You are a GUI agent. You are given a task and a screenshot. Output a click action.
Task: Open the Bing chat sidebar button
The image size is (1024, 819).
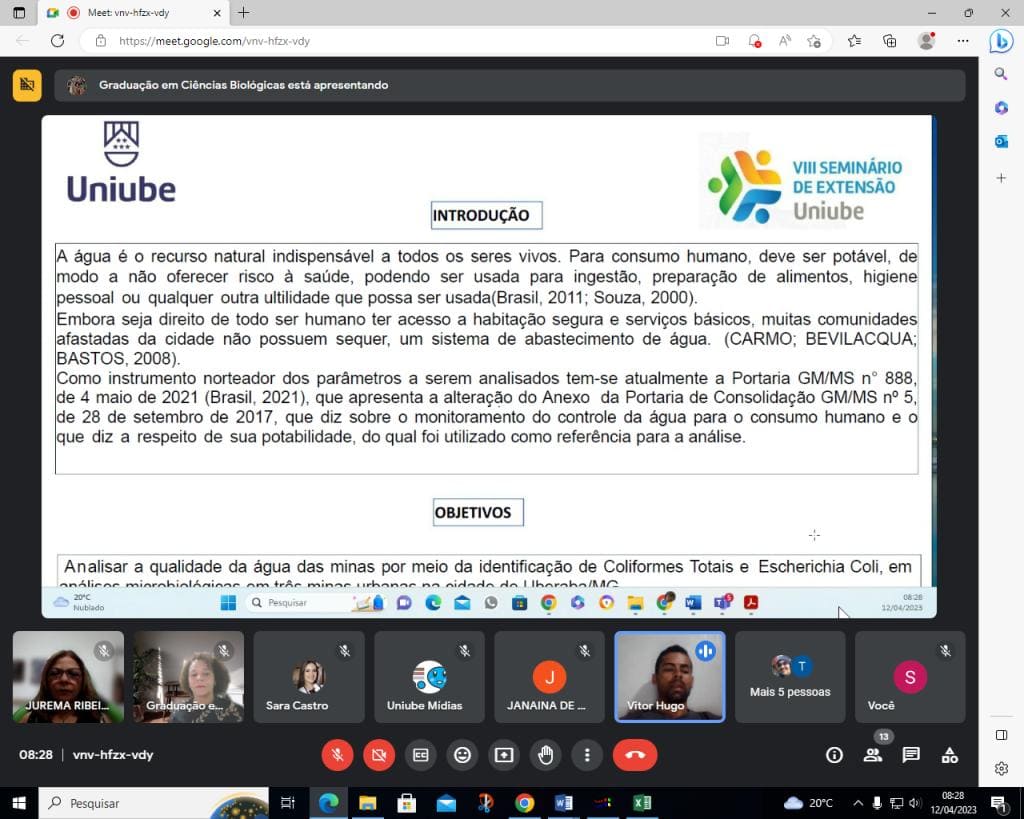pos(1000,41)
